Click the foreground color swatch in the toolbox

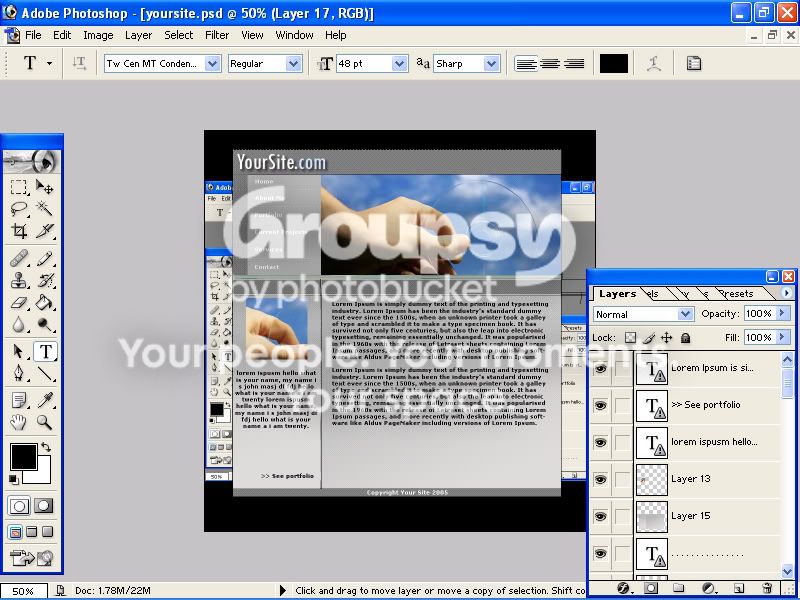coord(23,457)
